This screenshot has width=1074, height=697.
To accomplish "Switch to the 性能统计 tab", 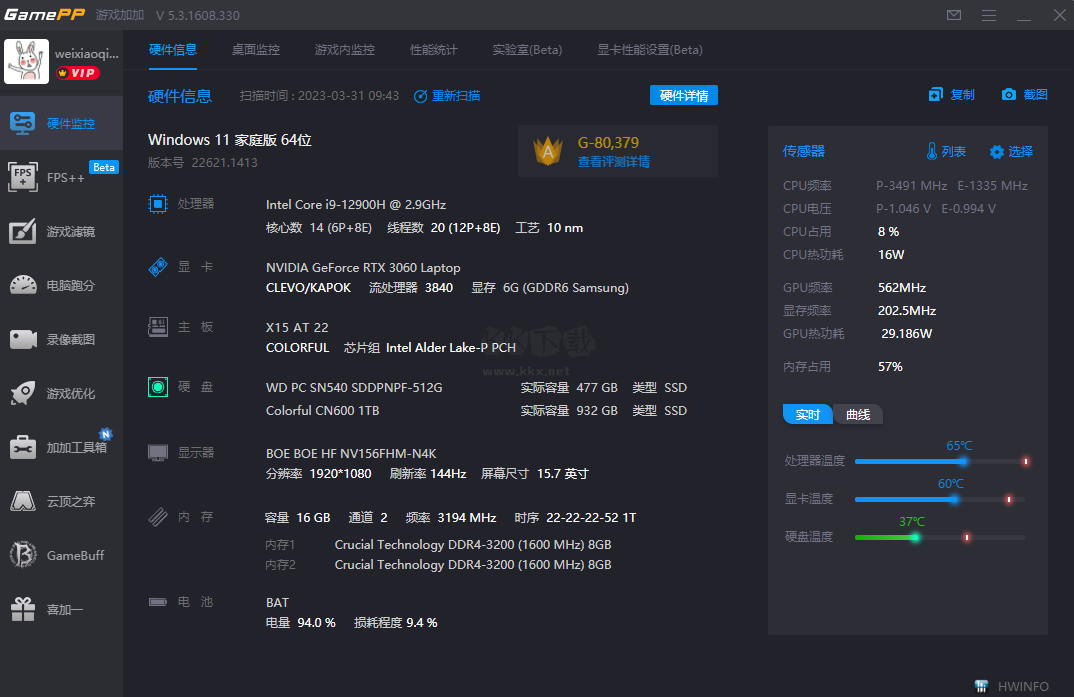I will (x=433, y=49).
